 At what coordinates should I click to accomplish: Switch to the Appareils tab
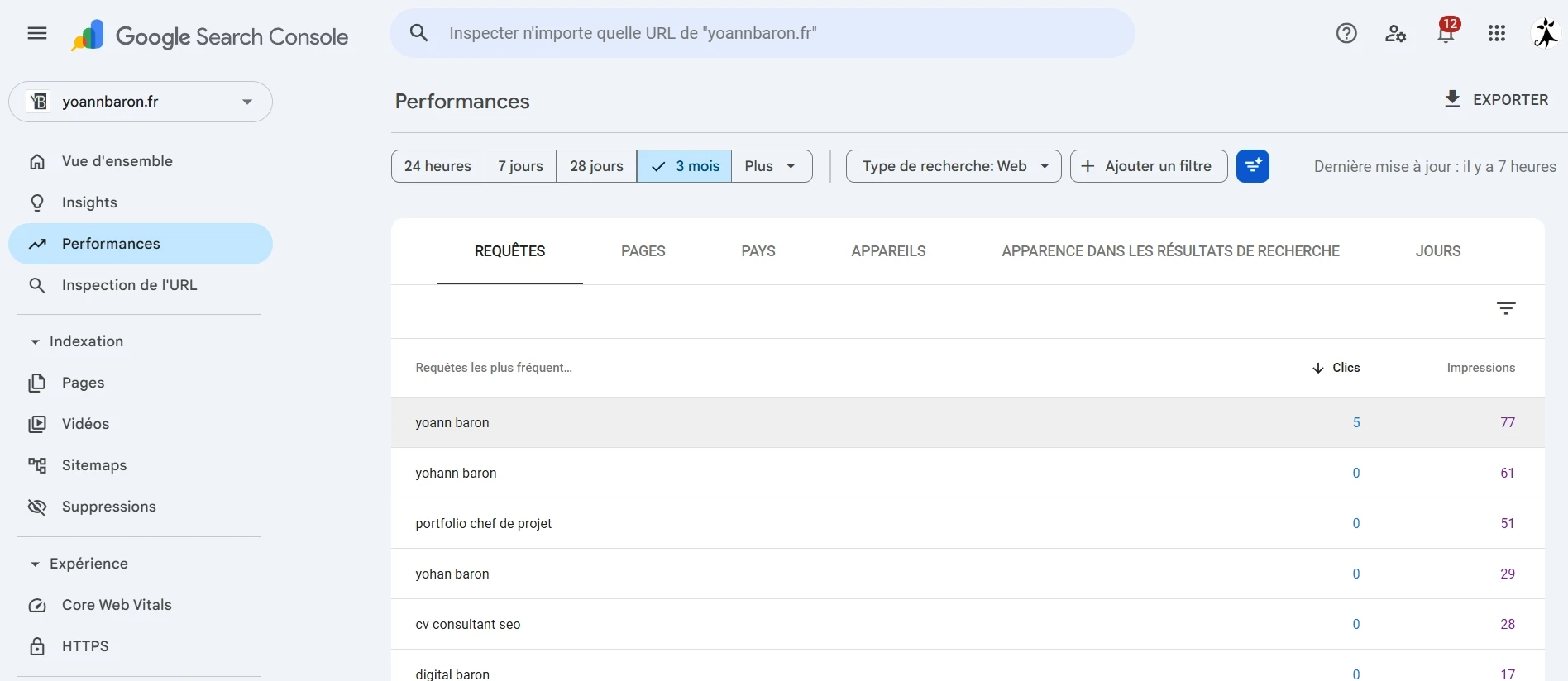point(888,251)
